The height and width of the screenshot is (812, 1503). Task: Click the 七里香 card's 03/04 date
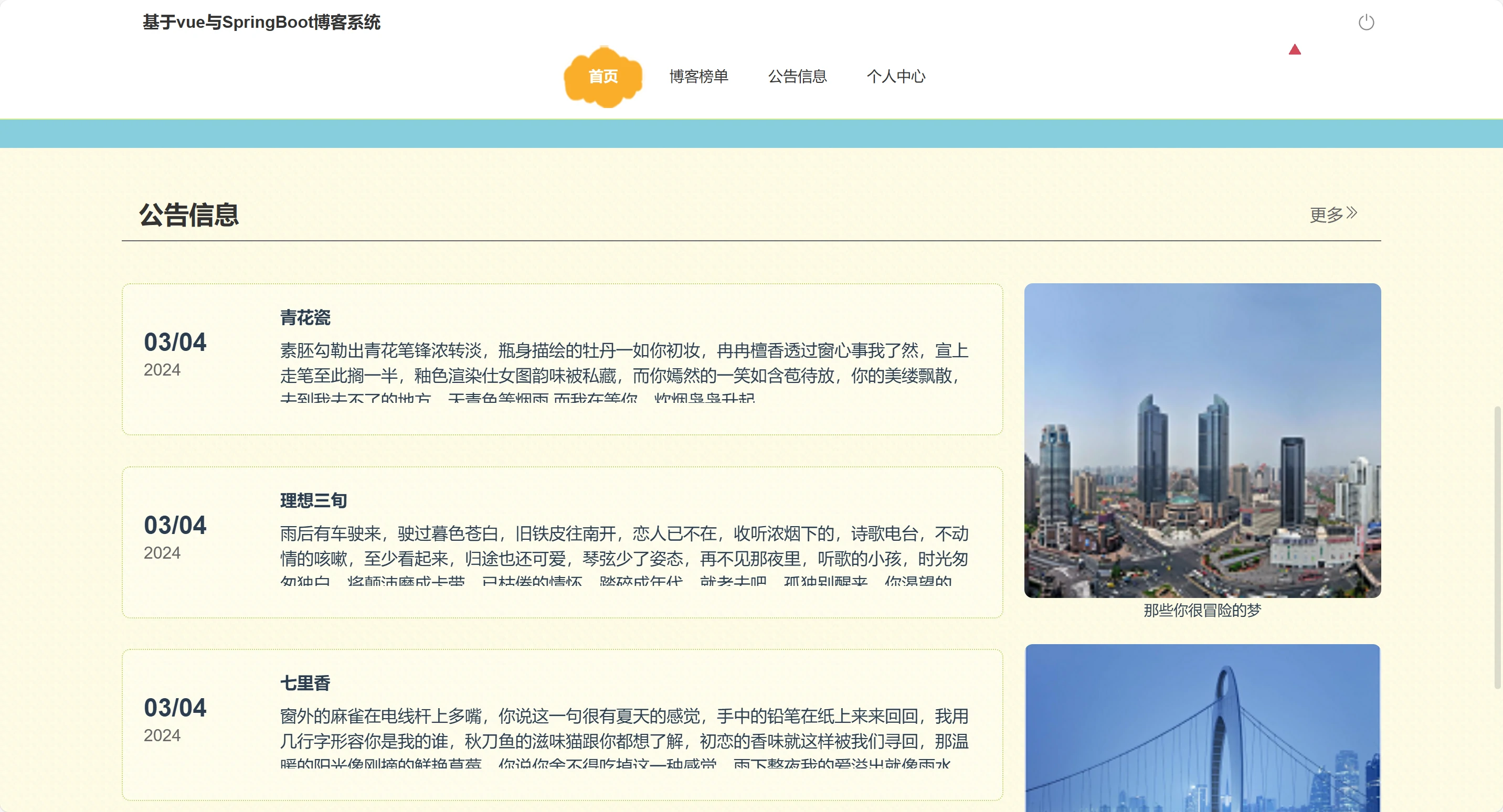tap(175, 708)
